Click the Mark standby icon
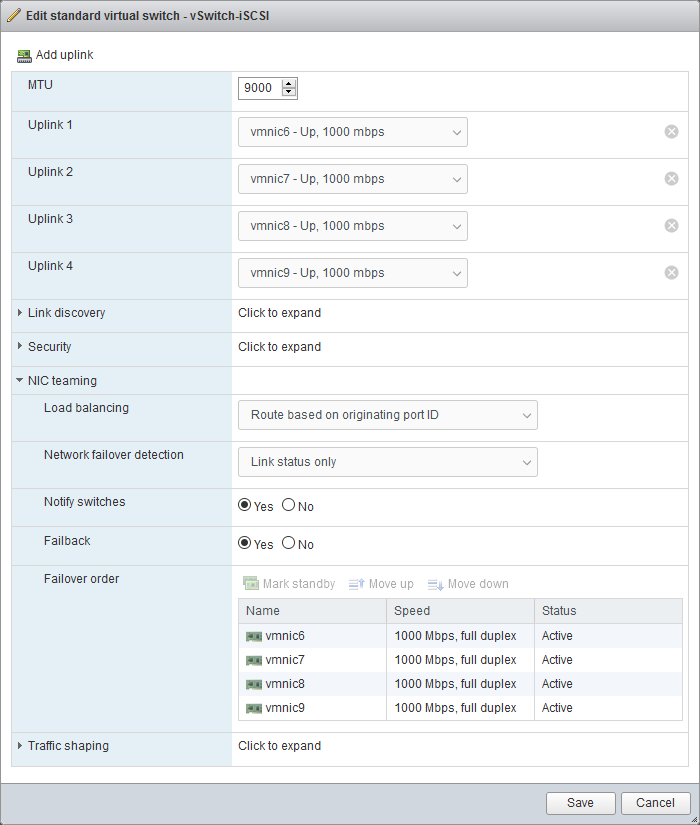The height and width of the screenshot is (825, 700). pos(251,584)
